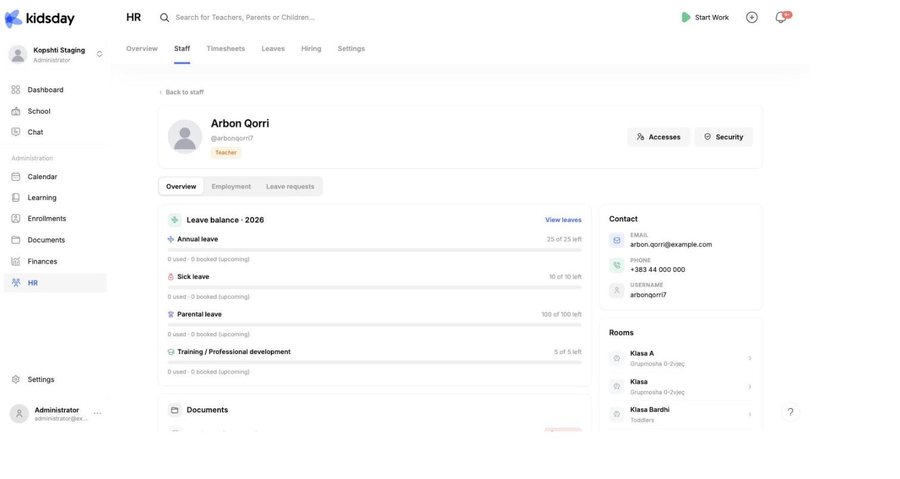Click Arbon Qorri's profile avatar
Viewport: 900px width, 479px height.
click(185, 137)
